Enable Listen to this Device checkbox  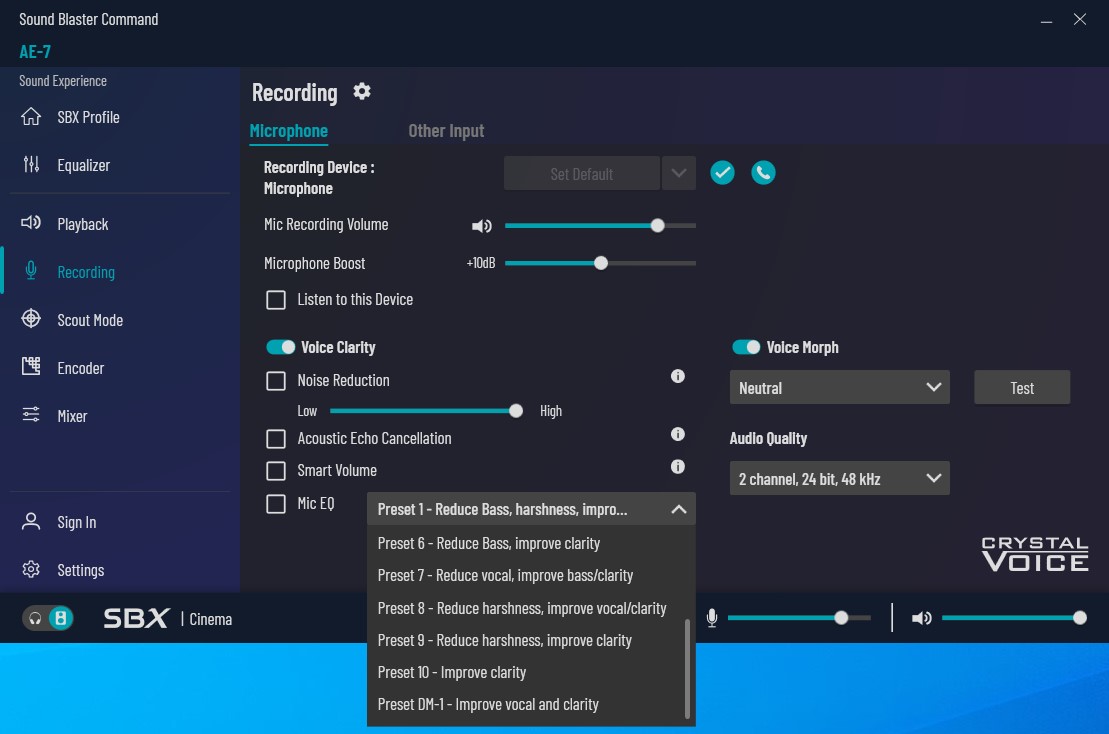[276, 300]
